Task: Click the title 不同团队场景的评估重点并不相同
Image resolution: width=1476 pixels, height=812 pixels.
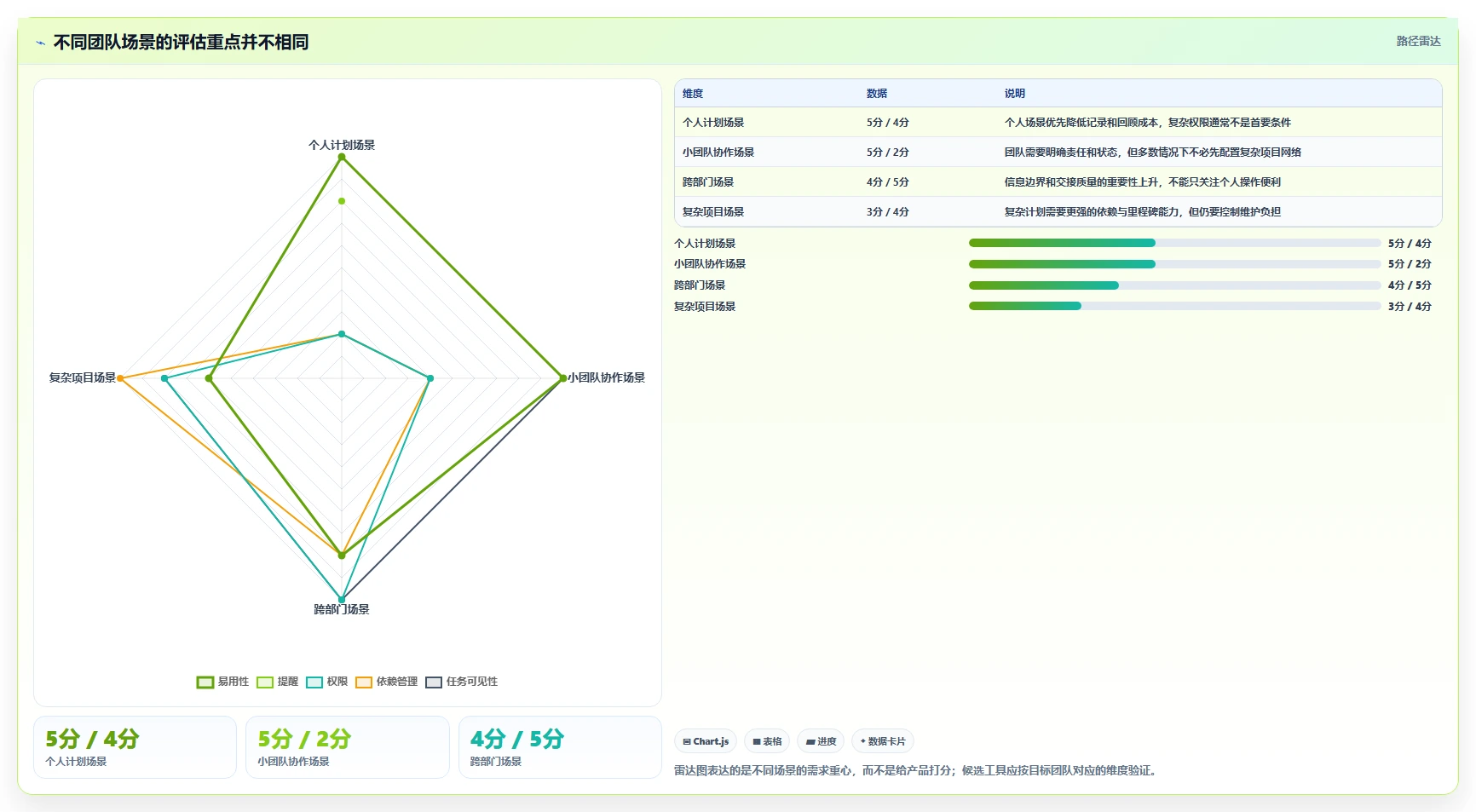Action: pos(181,43)
